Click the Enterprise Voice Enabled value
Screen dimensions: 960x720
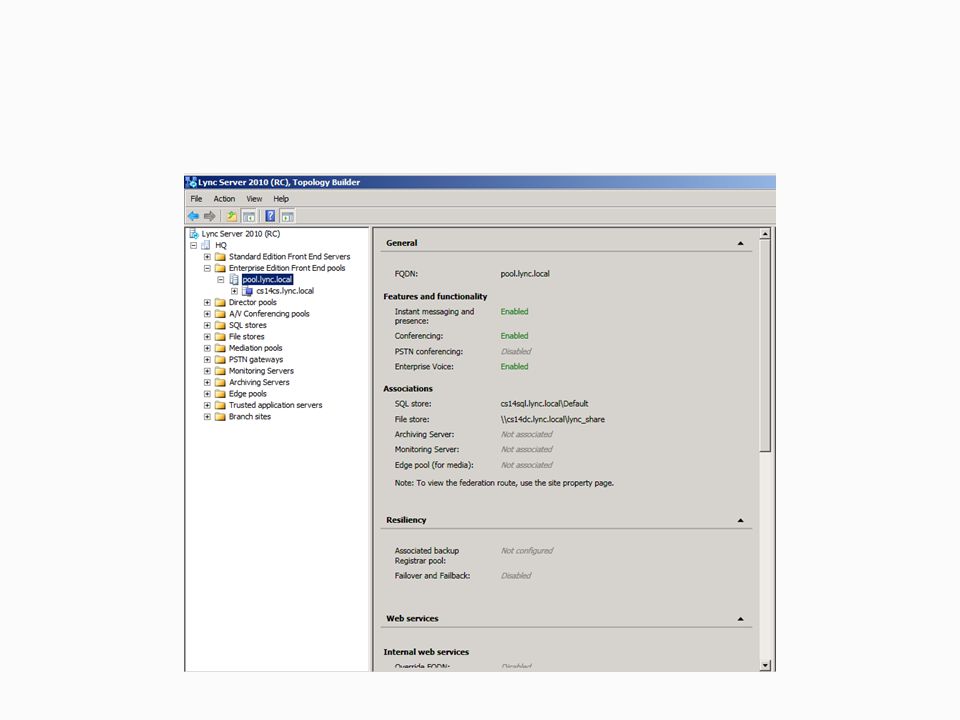point(514,367)
